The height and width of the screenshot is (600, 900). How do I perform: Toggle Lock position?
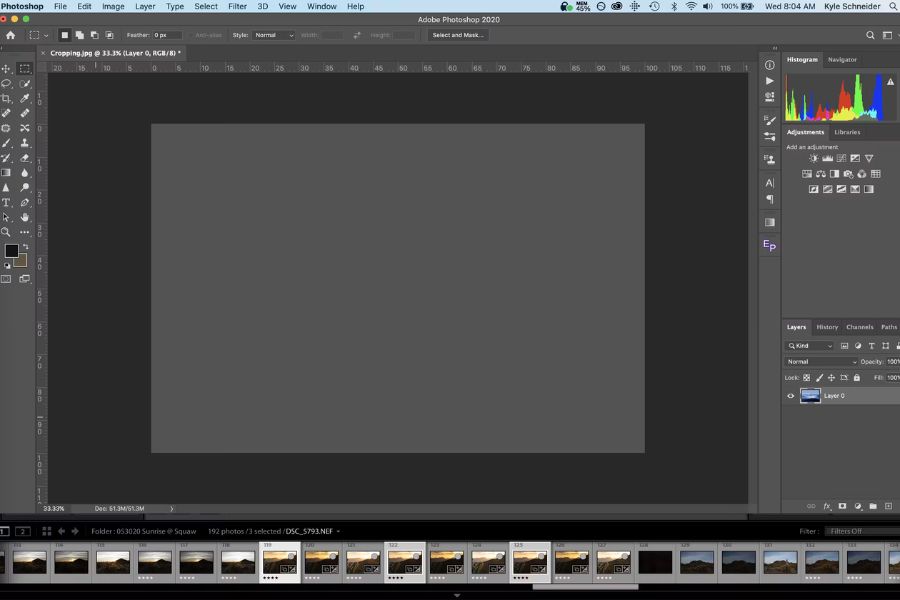(831, 378)
